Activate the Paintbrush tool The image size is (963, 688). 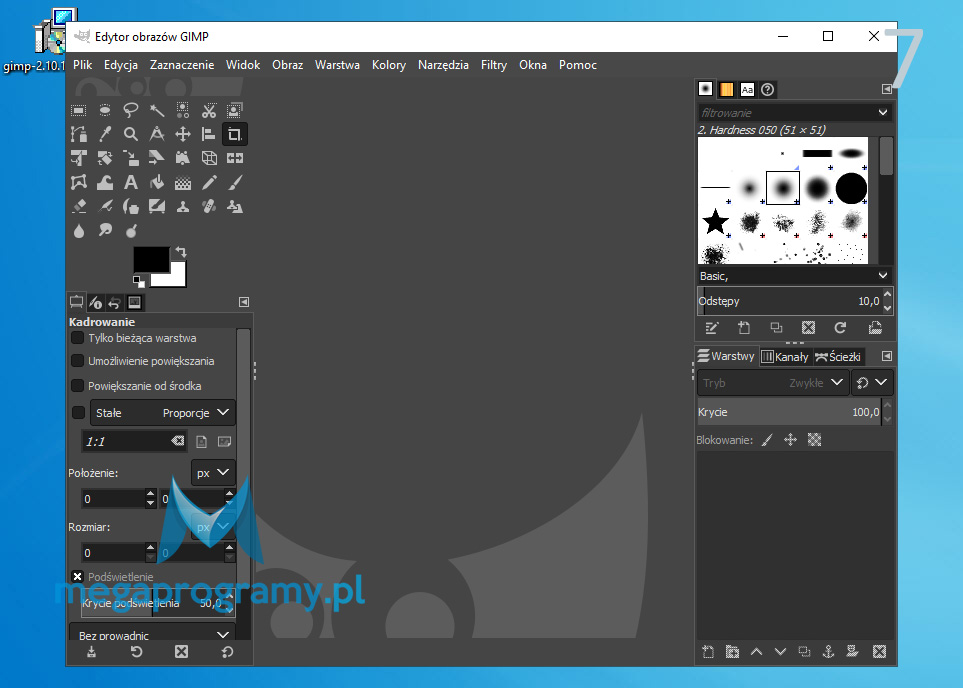(x=235, y=182)
